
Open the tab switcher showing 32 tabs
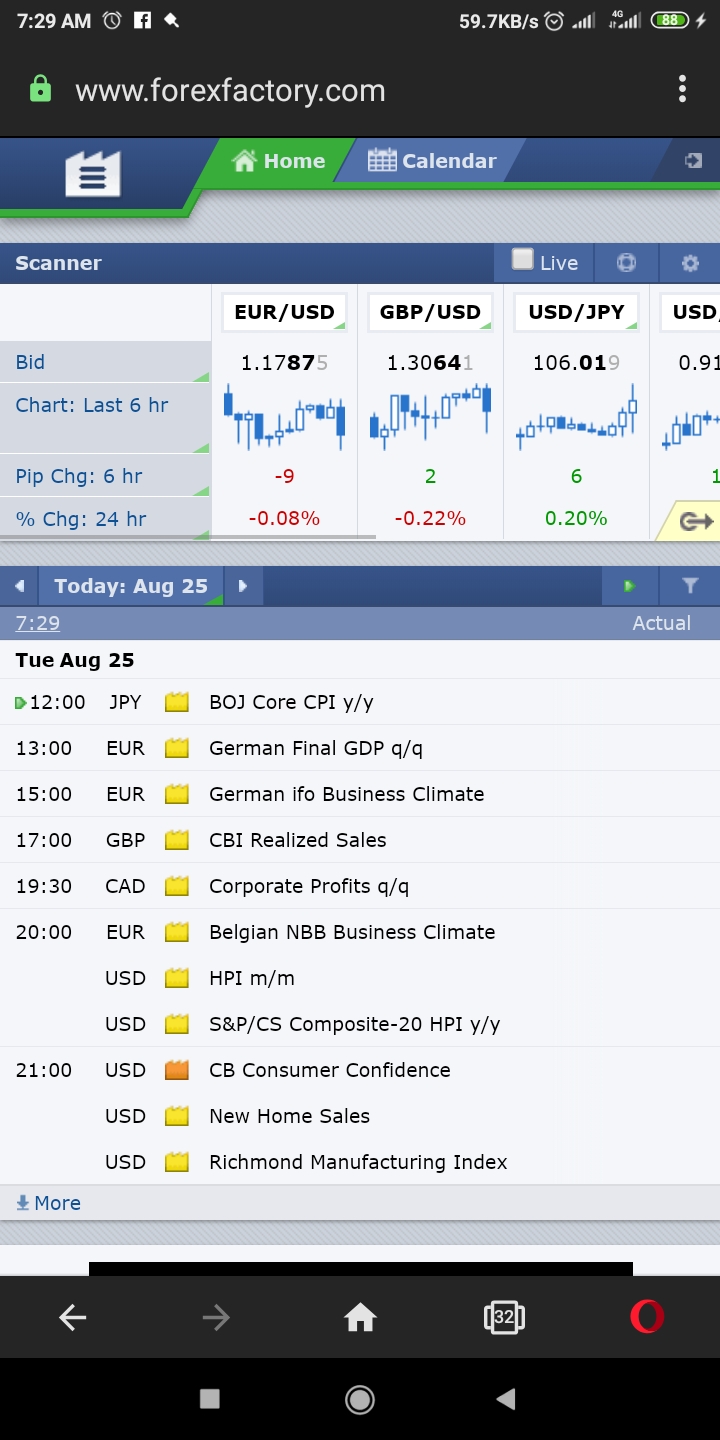point(504,1318)
